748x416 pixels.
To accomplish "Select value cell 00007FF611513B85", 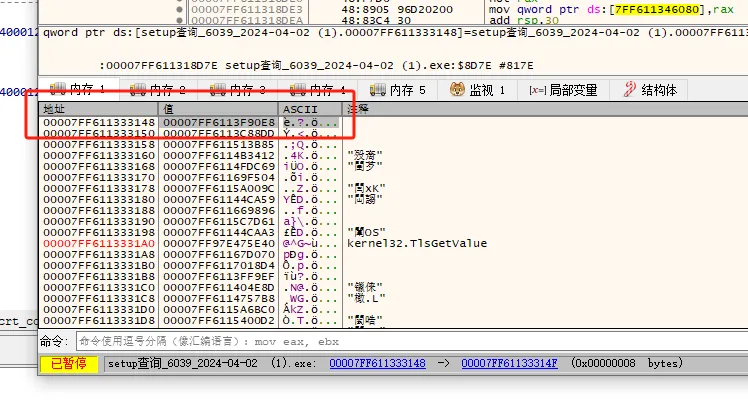I will pyautogui.click(x=219, y=145).
